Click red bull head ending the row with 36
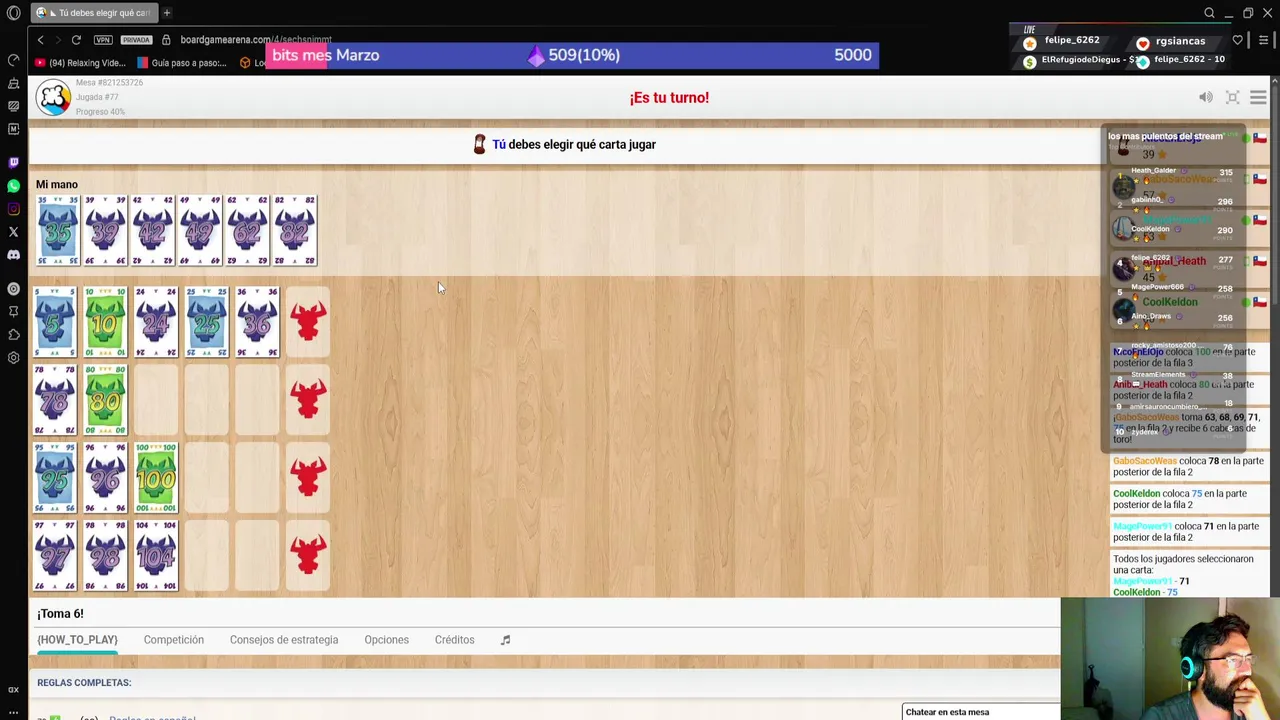Viewport: 1280px width, 720px height. coord(308,322)
